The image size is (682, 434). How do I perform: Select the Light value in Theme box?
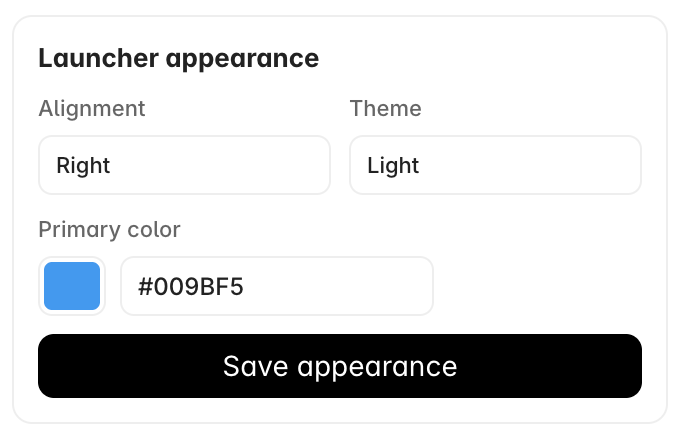pos(393,165)
